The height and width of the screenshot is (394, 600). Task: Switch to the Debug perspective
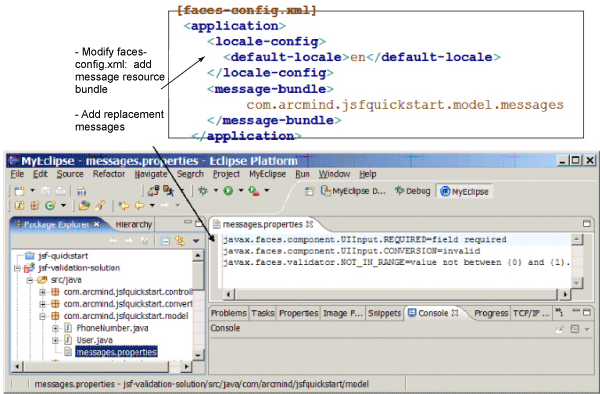click(412, 191)
